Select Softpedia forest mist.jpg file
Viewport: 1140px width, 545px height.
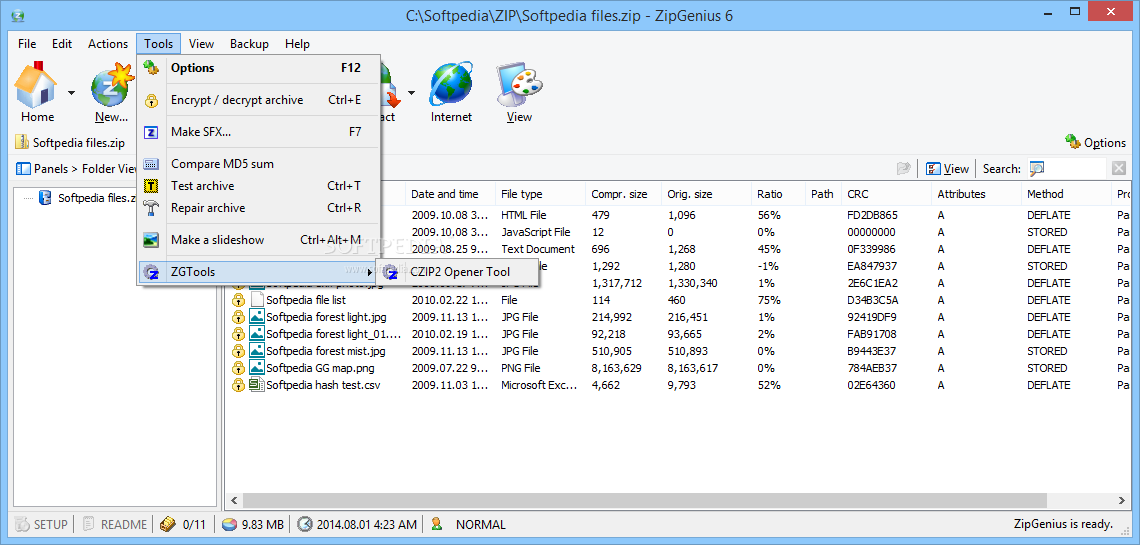pyautogui.click(x=324, y=351)
